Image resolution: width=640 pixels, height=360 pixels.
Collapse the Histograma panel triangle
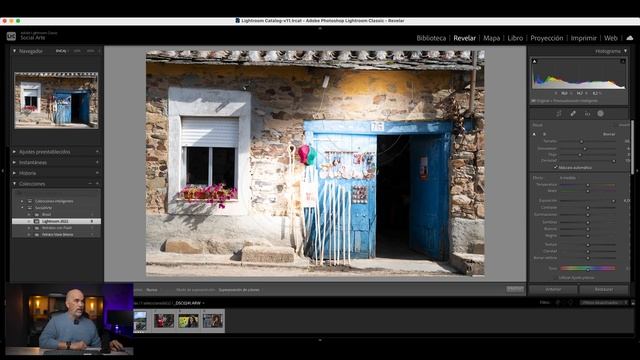625,51
